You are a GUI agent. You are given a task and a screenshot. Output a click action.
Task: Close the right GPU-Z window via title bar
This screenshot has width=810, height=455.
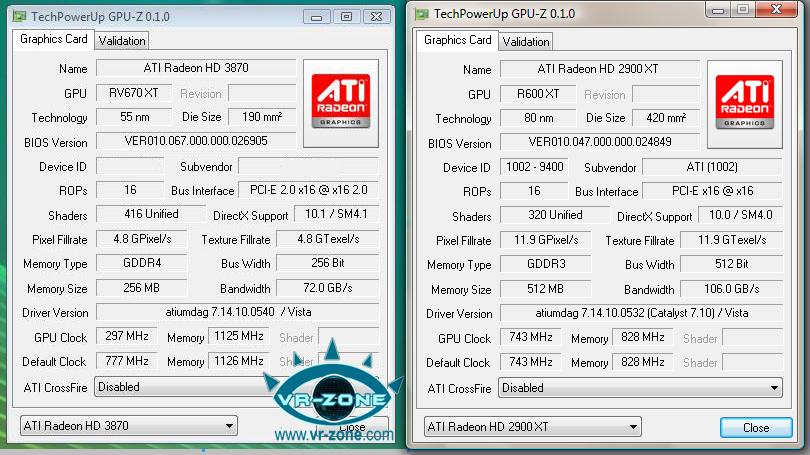[776, 9]
